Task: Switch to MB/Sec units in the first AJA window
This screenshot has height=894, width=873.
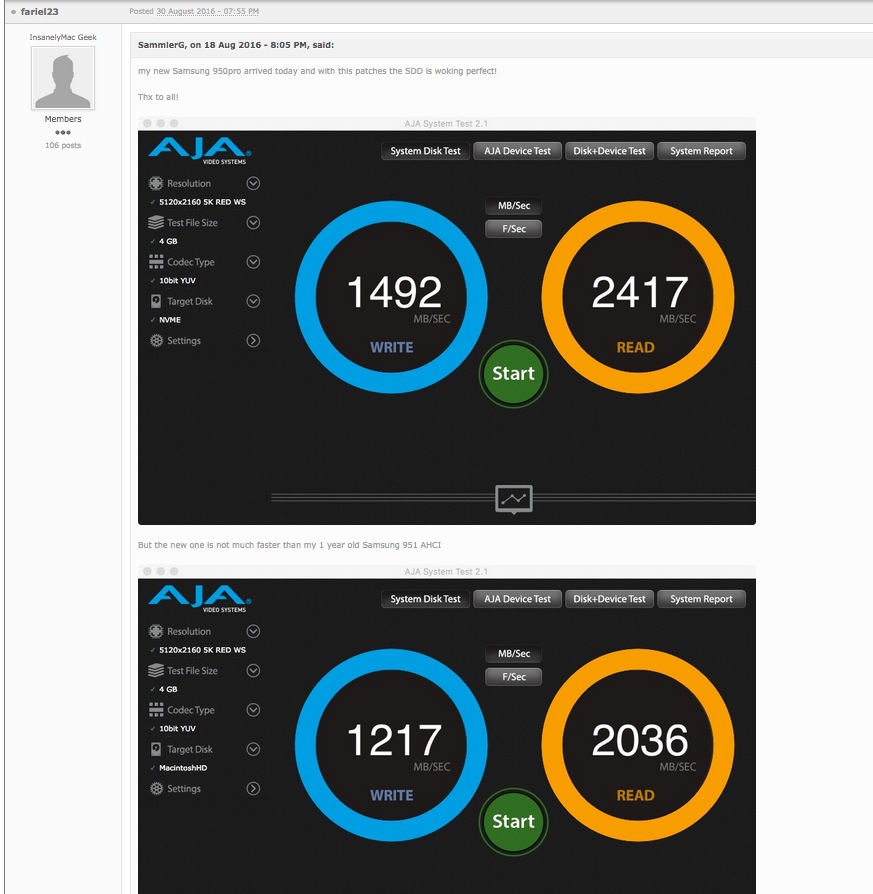Action: pyautogui.click(x=514, y=205)
